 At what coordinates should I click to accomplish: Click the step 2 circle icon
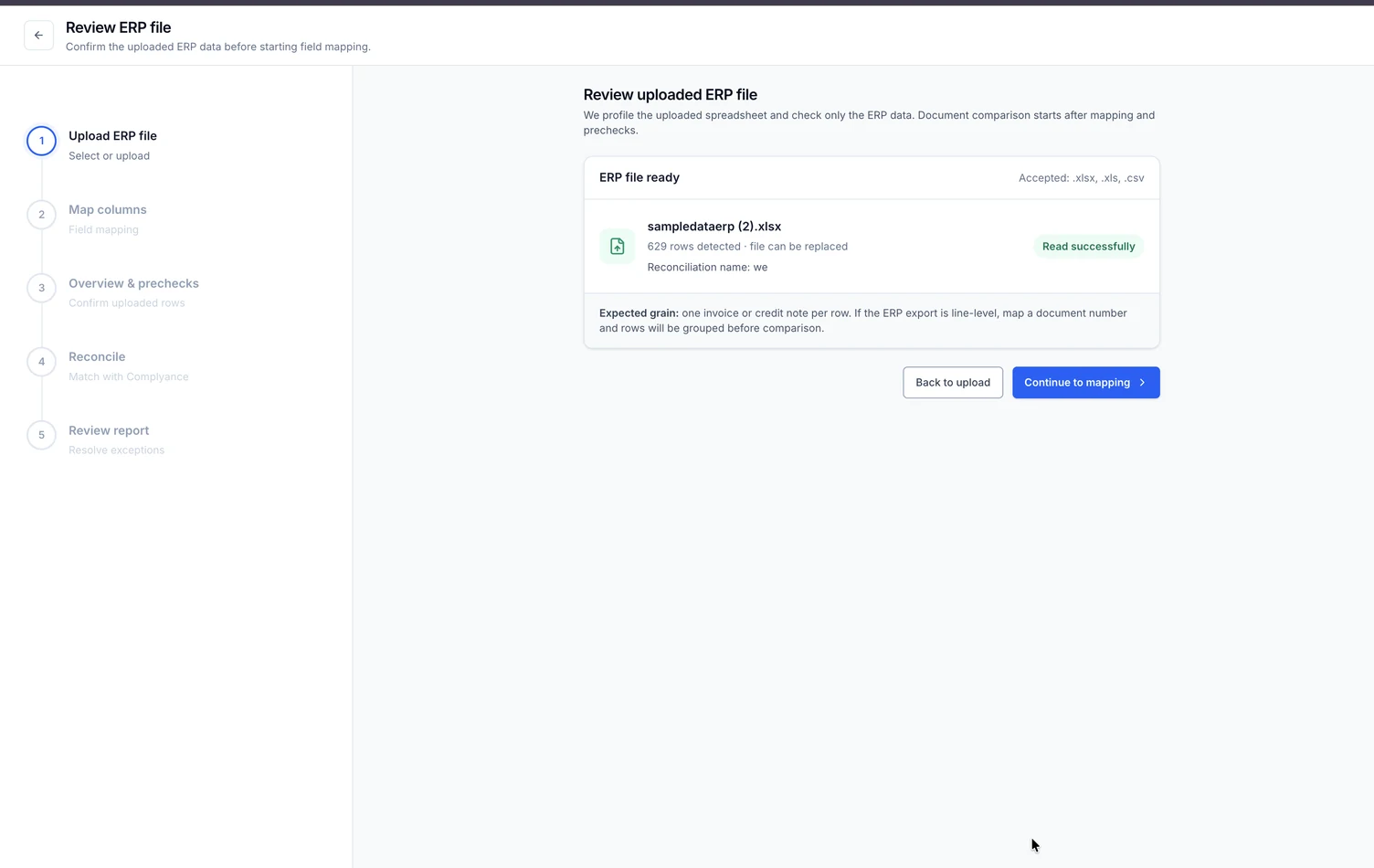coord(41,215)
